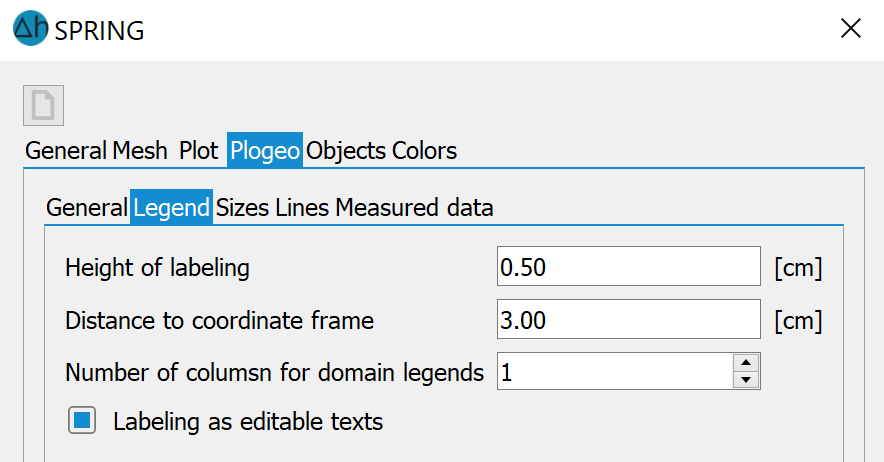The height and width of the screenshot is (462, 884).
Task: Focus the Distance to coordinate frame field
Action: tap(629, 319)
